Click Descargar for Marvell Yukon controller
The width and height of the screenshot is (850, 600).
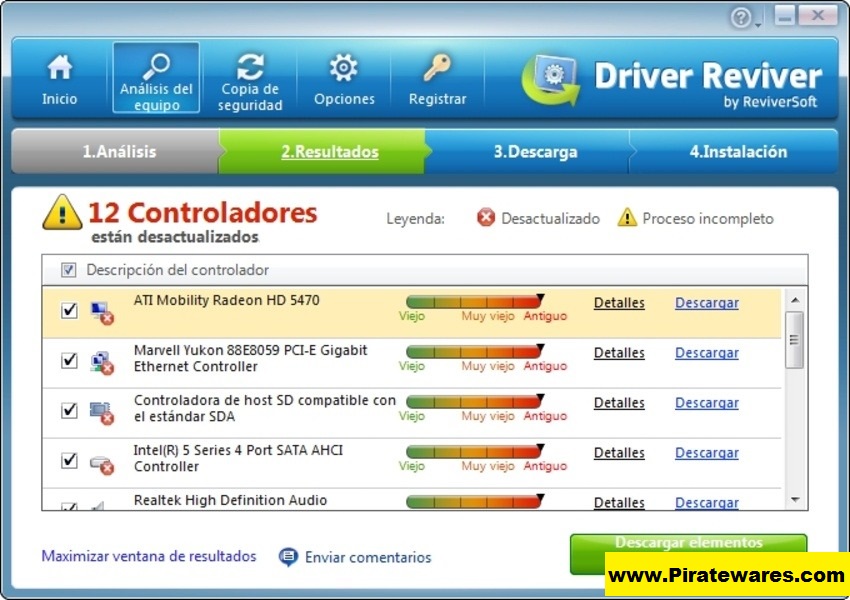tap(706, 353)
